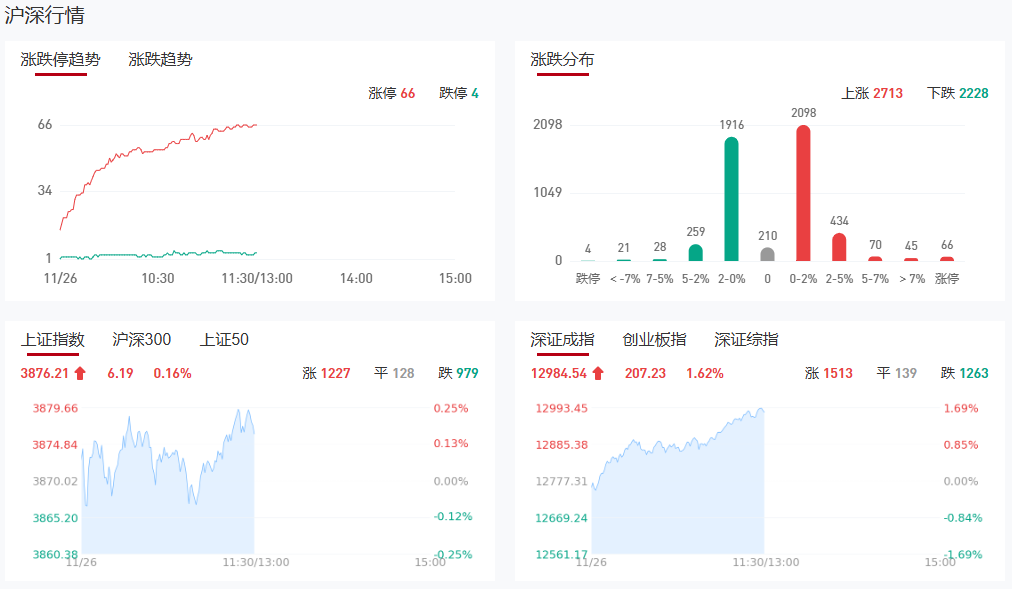This screenshot has height=589, width=1012.
Task: Select the green 5-2% bar showing 259
Action: coord(696,252)
